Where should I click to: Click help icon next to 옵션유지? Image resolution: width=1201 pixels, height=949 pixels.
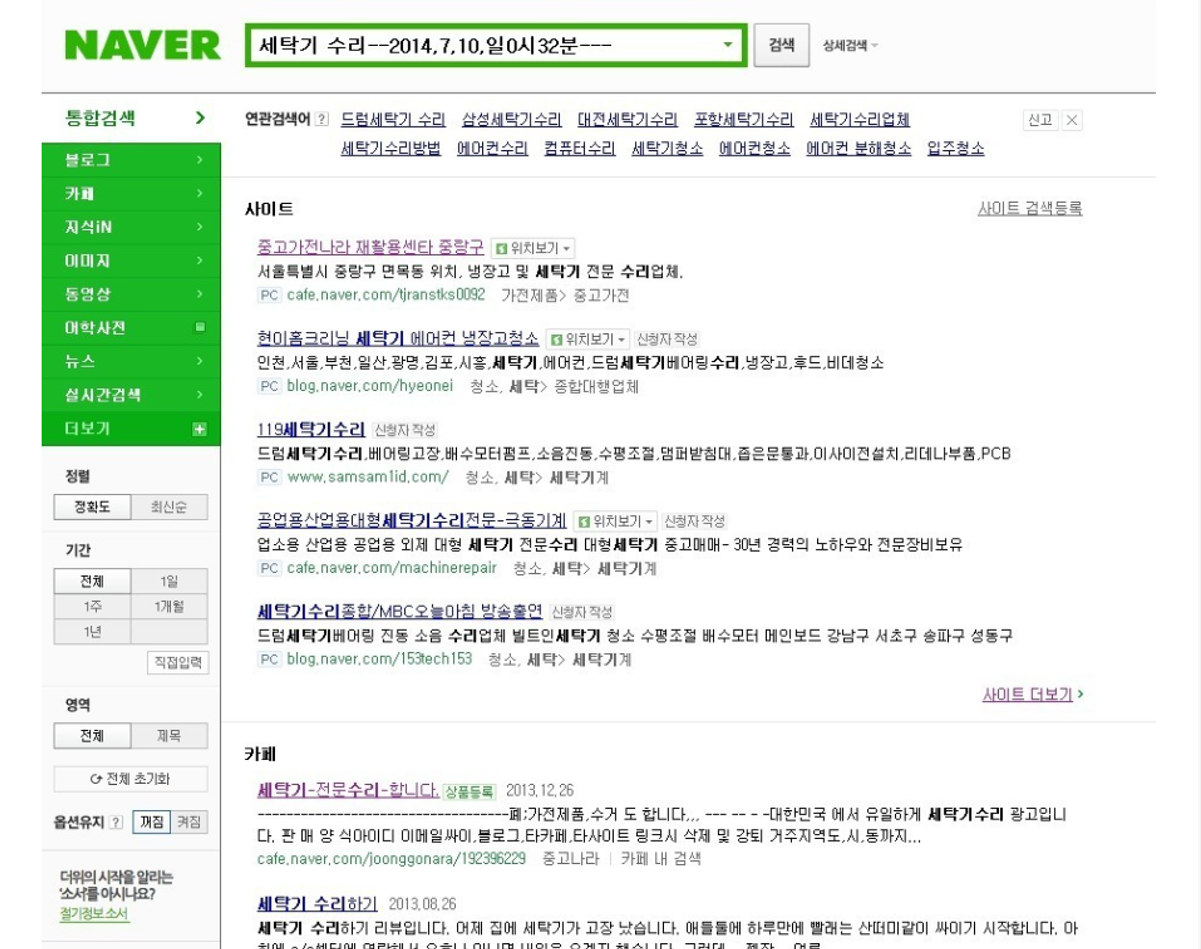[x=115, y=822]
